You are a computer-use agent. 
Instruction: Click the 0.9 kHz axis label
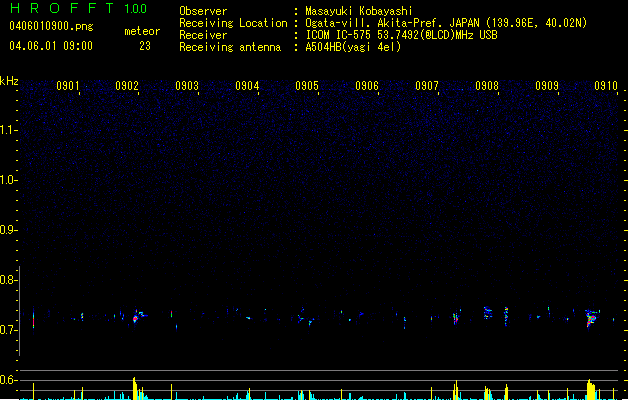pos(8,230)
